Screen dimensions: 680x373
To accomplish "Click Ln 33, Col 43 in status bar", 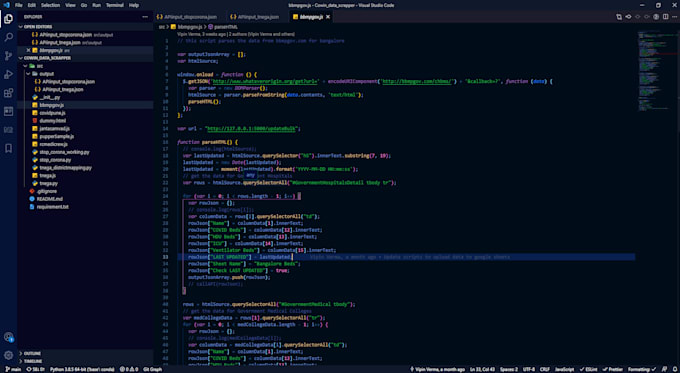I will tap(482, 370).
